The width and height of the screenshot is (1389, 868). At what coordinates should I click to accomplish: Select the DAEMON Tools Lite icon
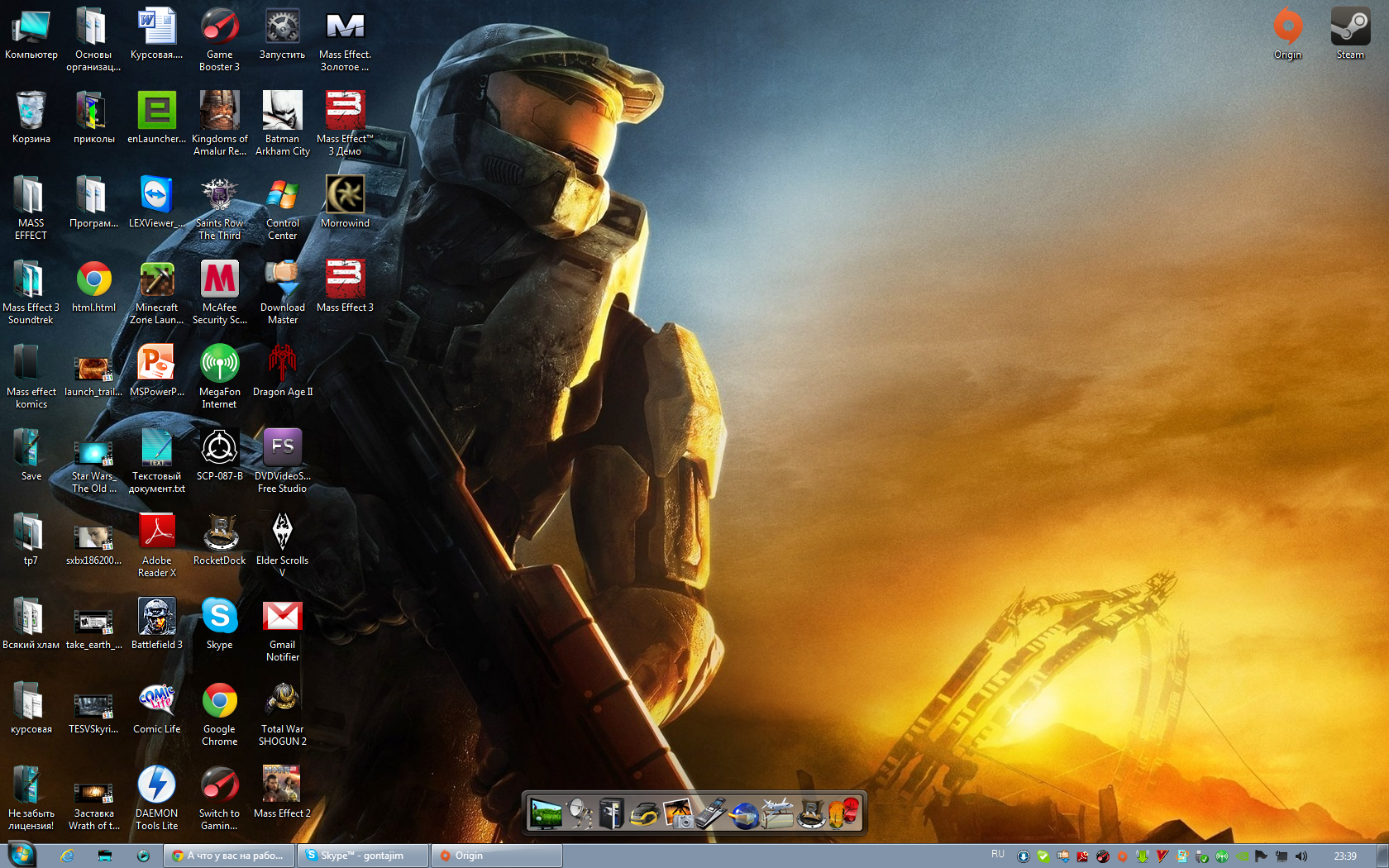(x=157, y=797)
